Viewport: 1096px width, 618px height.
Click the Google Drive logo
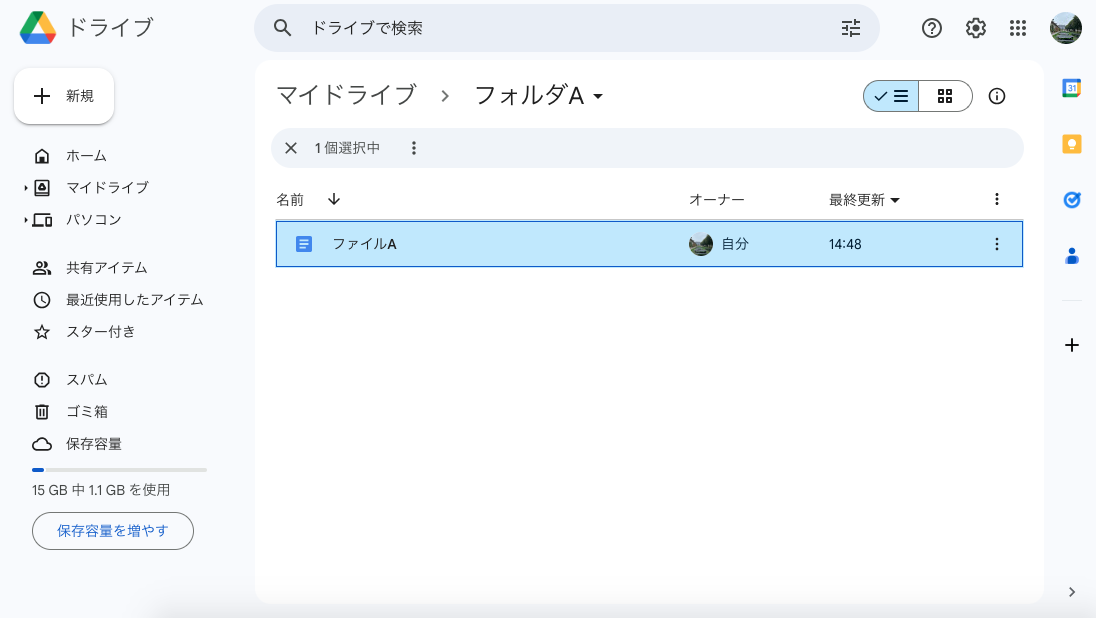[40, 28]
